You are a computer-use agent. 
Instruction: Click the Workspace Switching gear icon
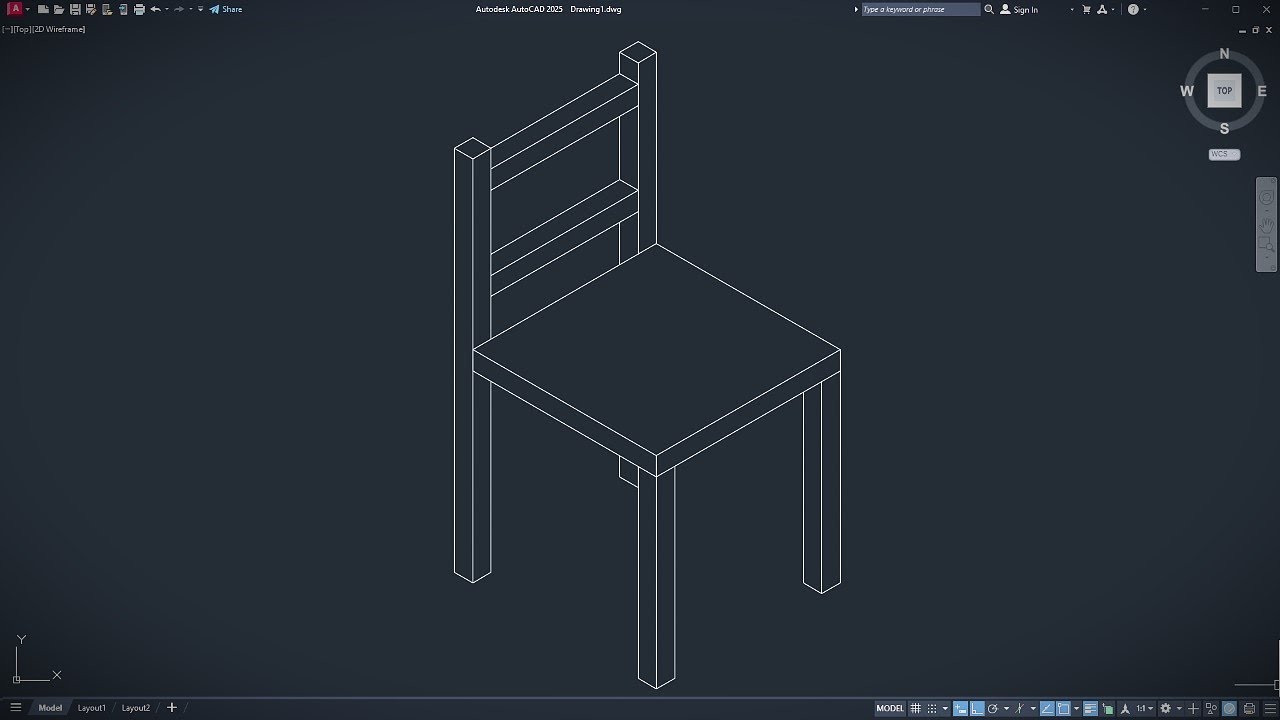coord(1165,708)
